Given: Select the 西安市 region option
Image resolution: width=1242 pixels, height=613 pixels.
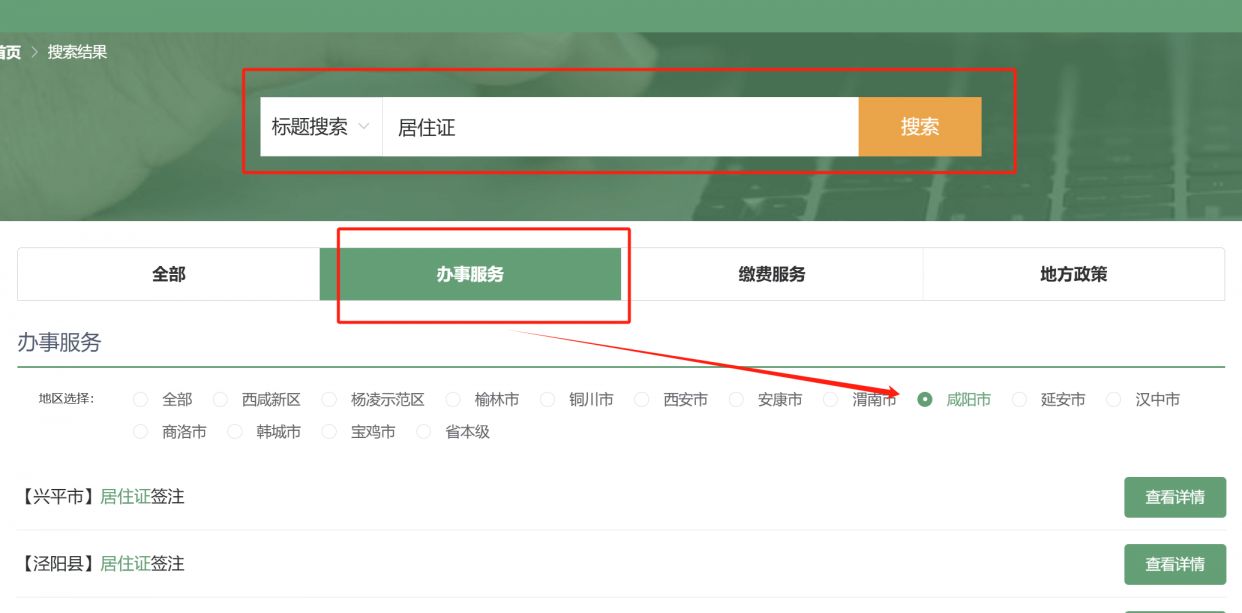Looking at the screenshot, I should 642,400.
